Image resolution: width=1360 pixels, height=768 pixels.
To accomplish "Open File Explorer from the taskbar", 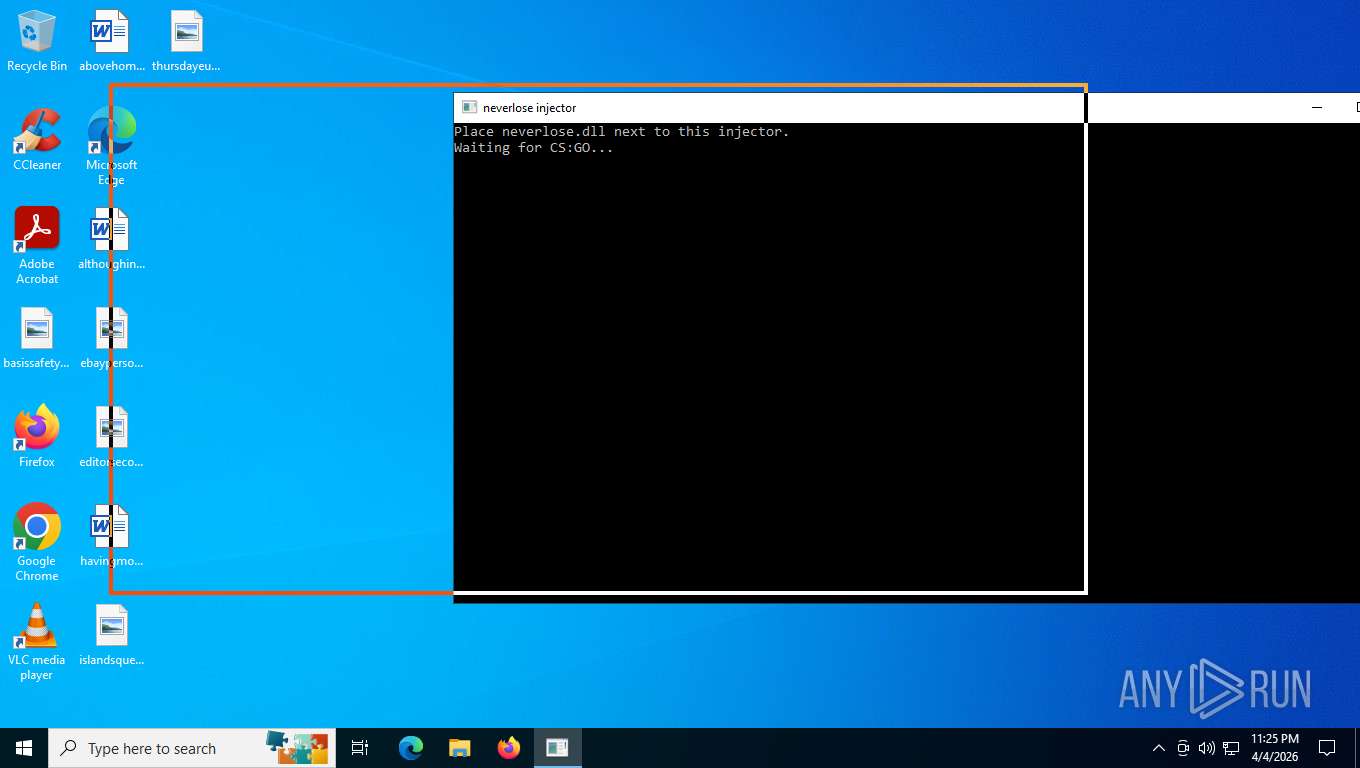I will pyautogui.click(x=459, y=748).
